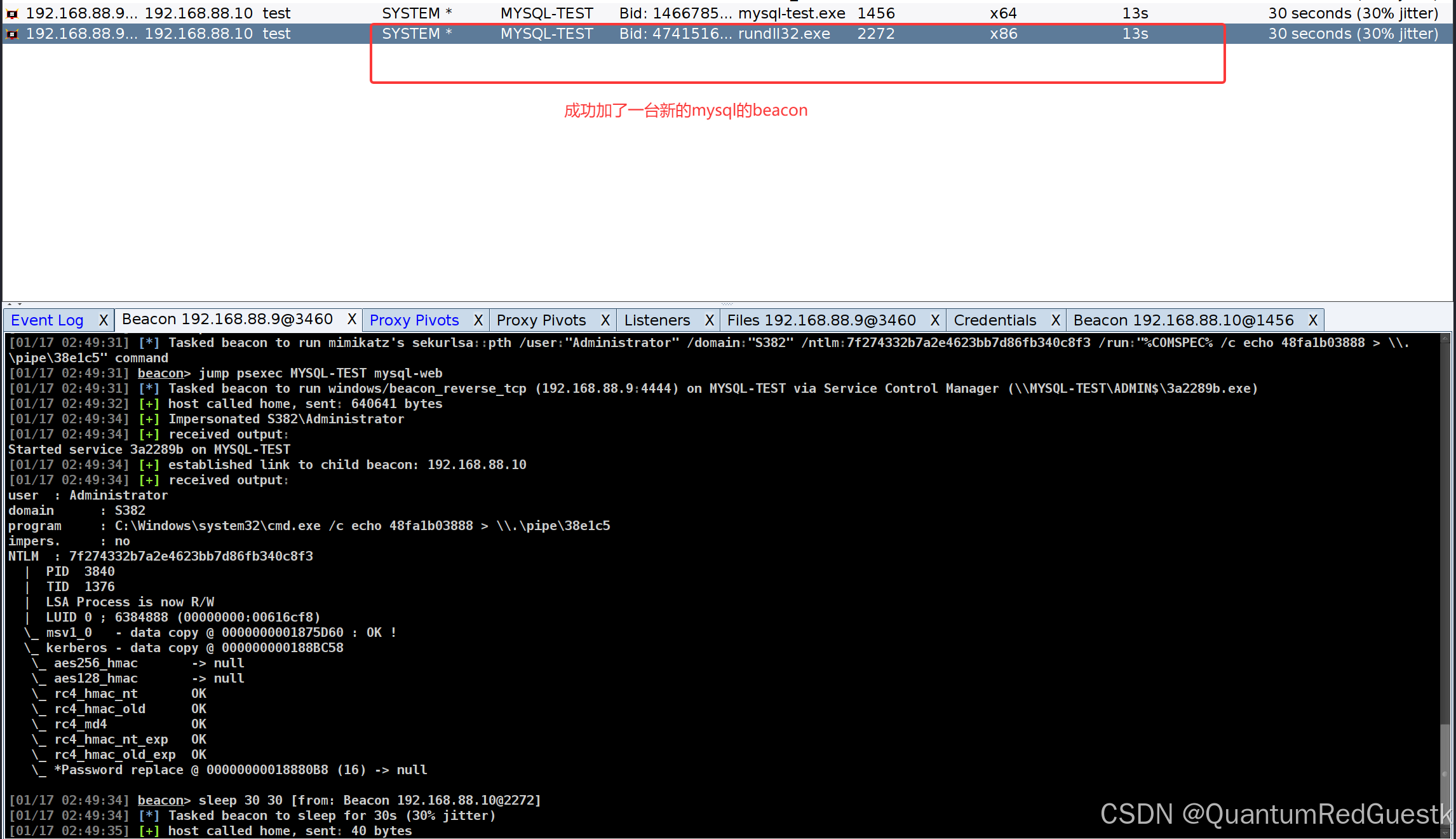Switch to the Event Log tab

click(x=47, y=320)
